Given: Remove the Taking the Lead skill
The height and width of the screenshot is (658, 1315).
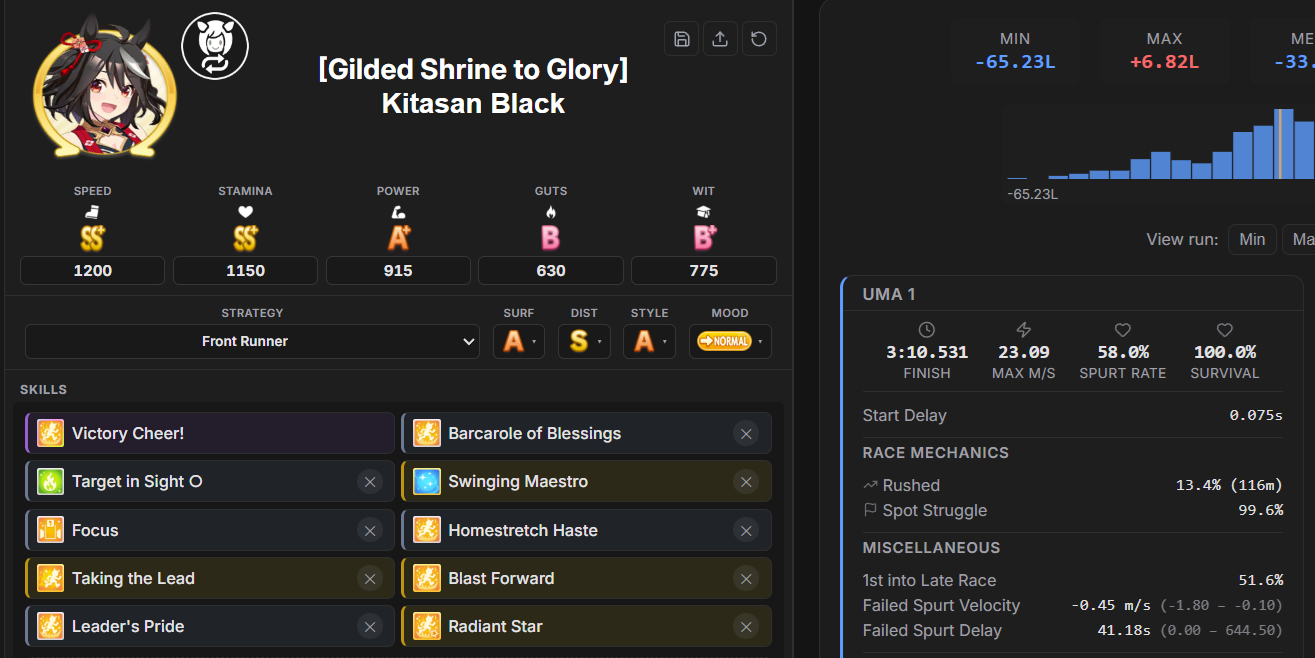Looking at the screenshot, I should point(369,578).
